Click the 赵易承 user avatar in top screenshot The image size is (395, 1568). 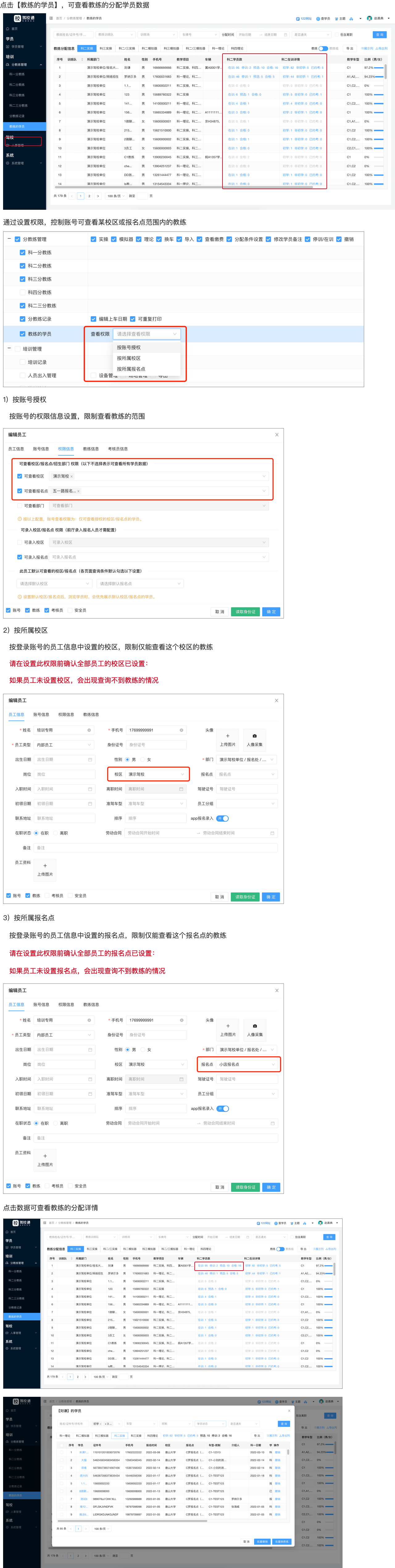click(x=369, y=18)
